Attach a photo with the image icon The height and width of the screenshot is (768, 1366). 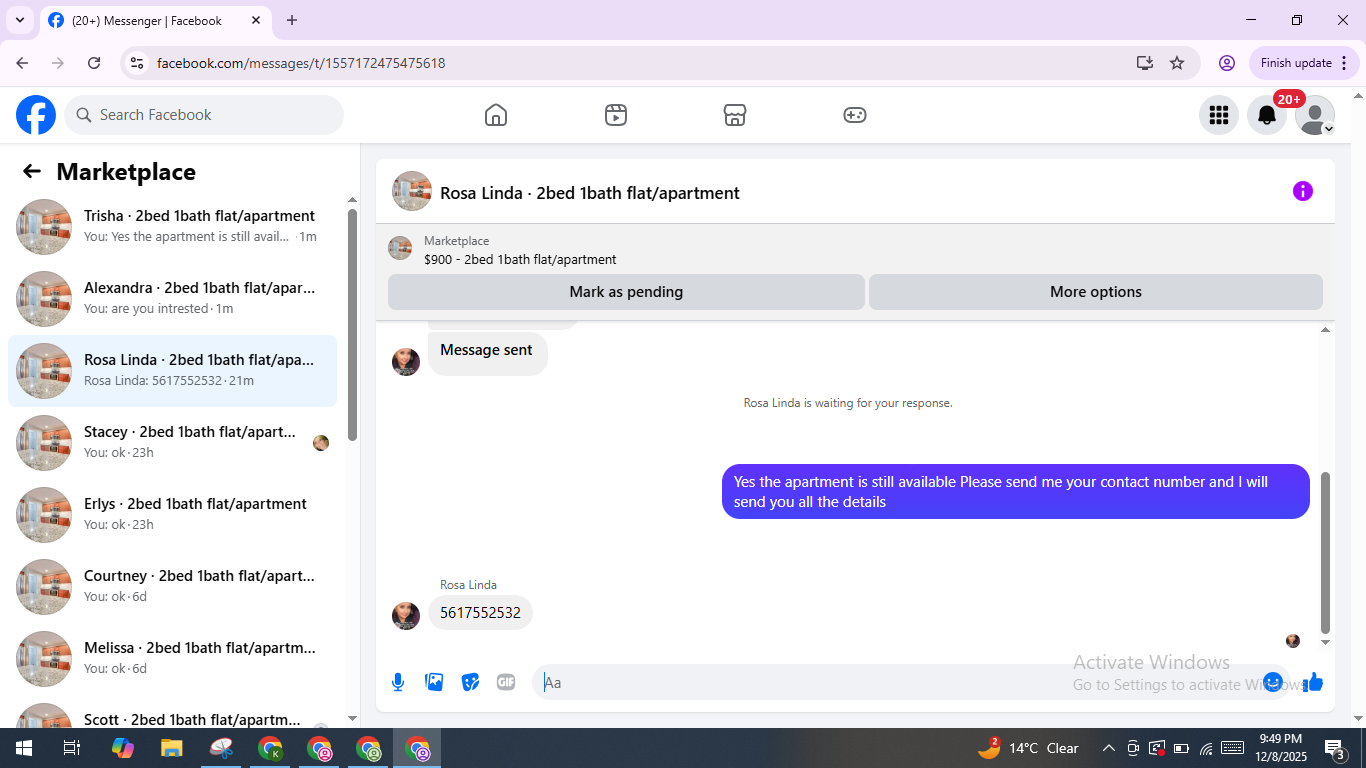click(434, 682)
